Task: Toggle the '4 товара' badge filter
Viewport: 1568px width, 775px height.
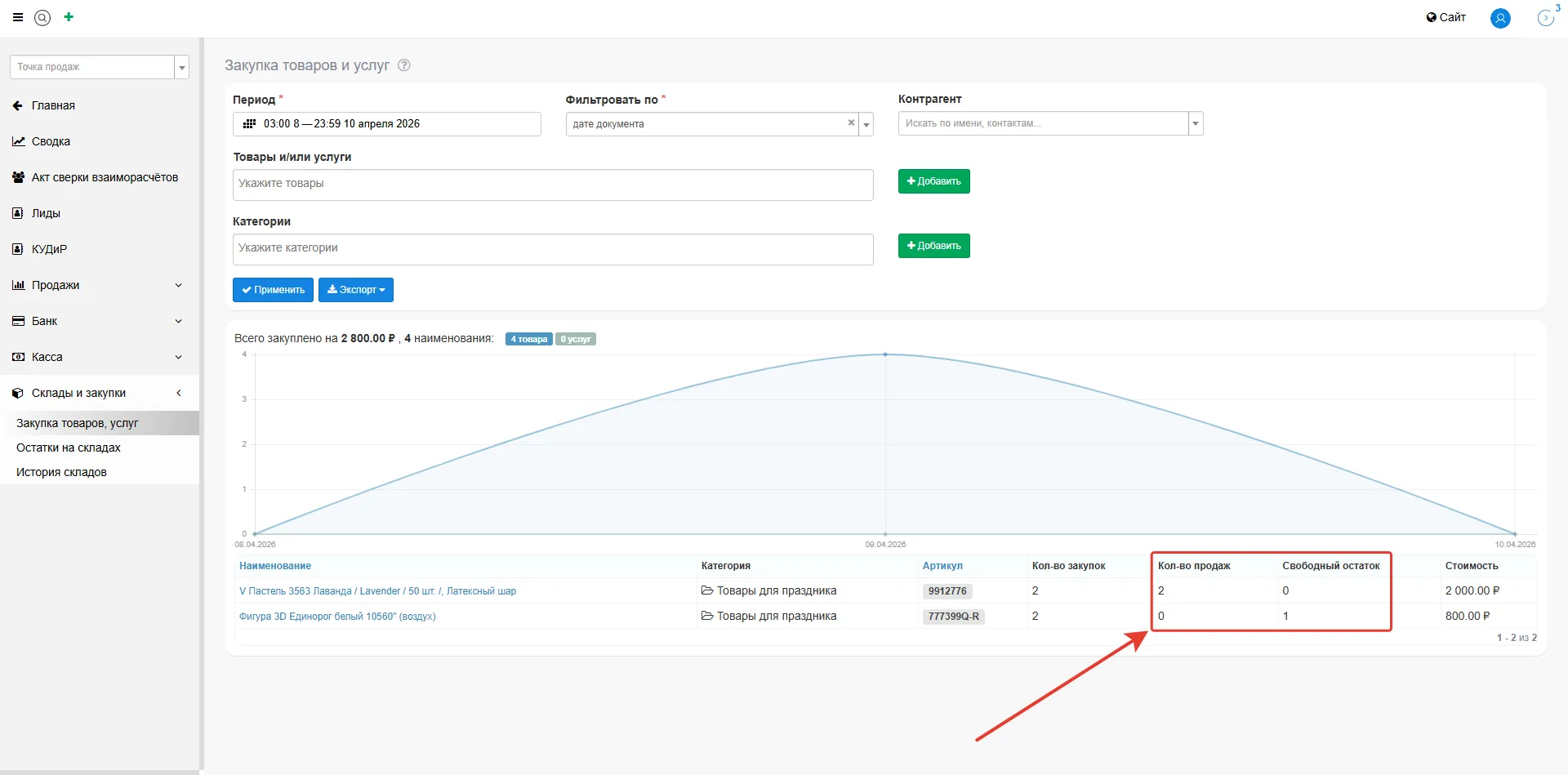Action: [x=528, y=339]
